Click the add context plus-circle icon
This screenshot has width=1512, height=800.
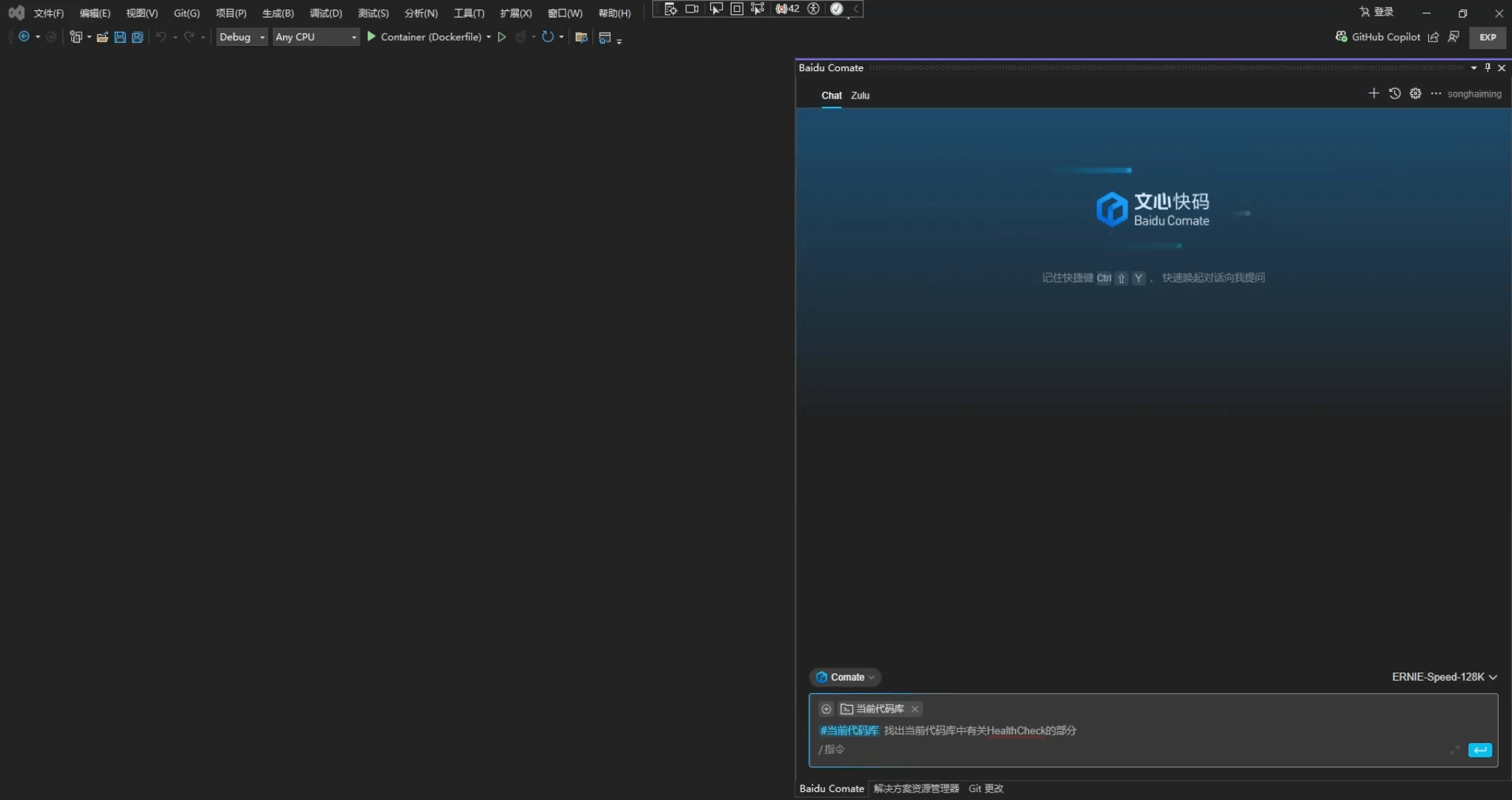[x=826, y=709]
